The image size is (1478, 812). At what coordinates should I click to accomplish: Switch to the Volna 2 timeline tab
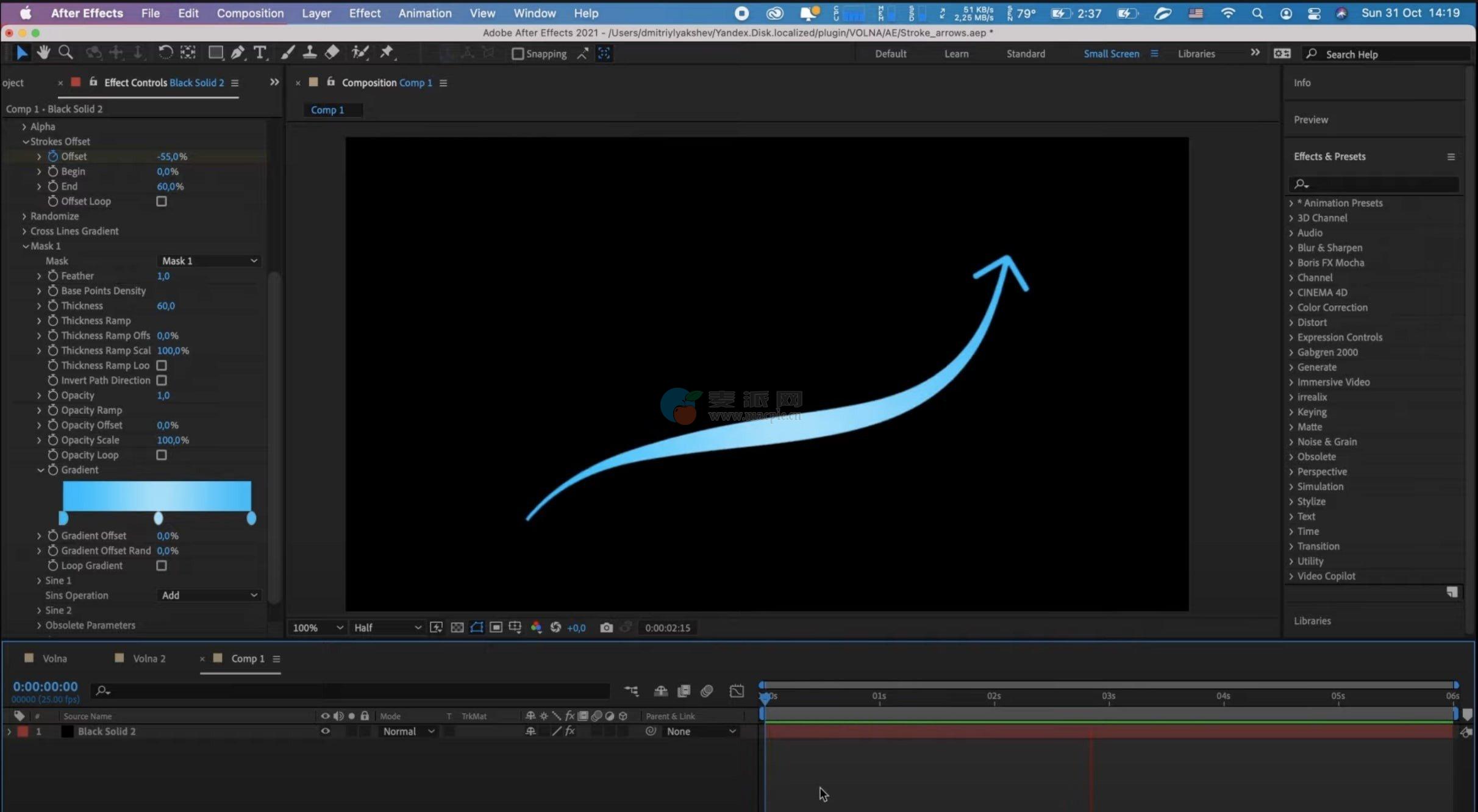149,658
